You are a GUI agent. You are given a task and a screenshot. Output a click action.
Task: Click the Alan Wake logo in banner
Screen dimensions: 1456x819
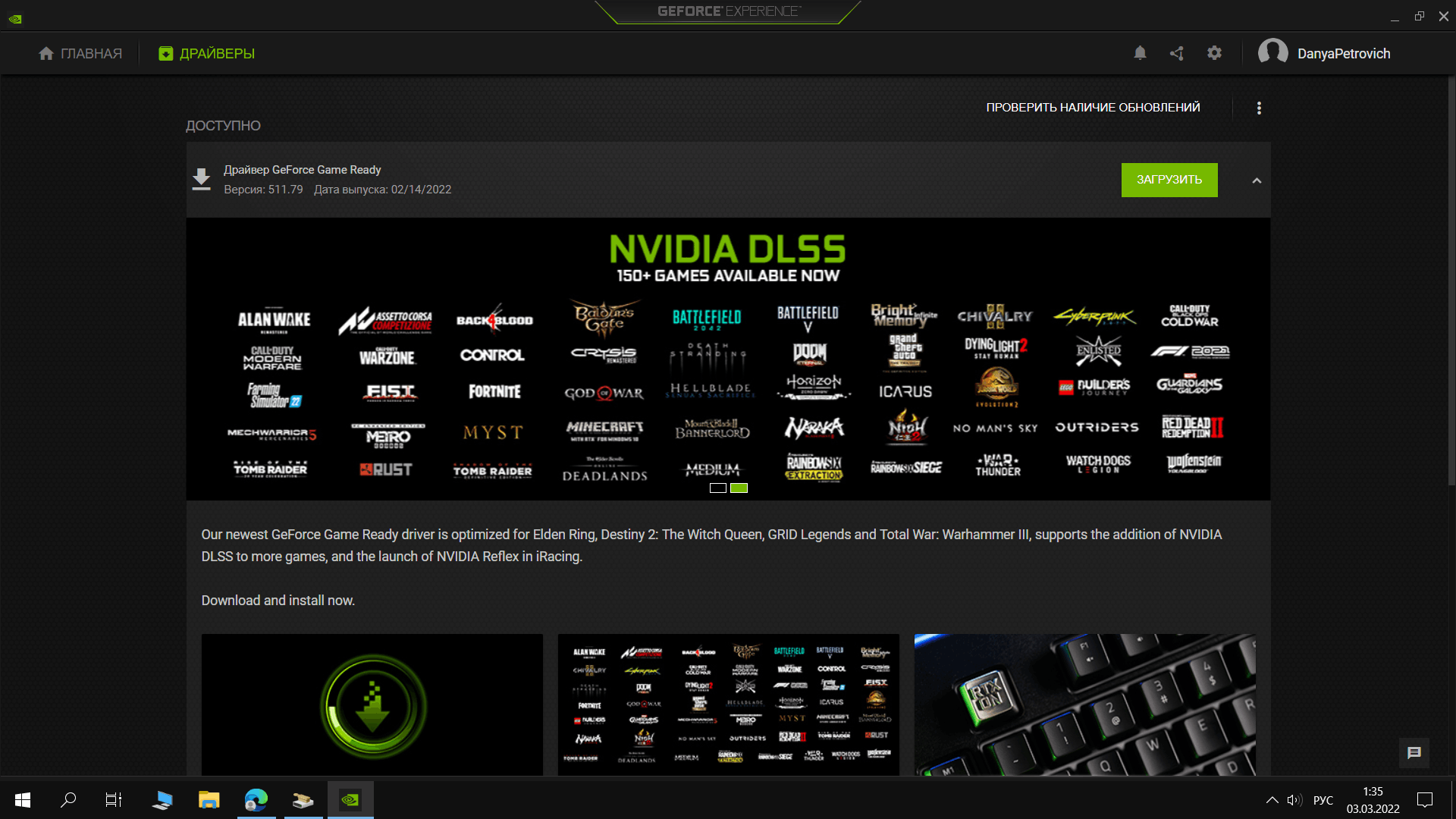tap(274, 320)
